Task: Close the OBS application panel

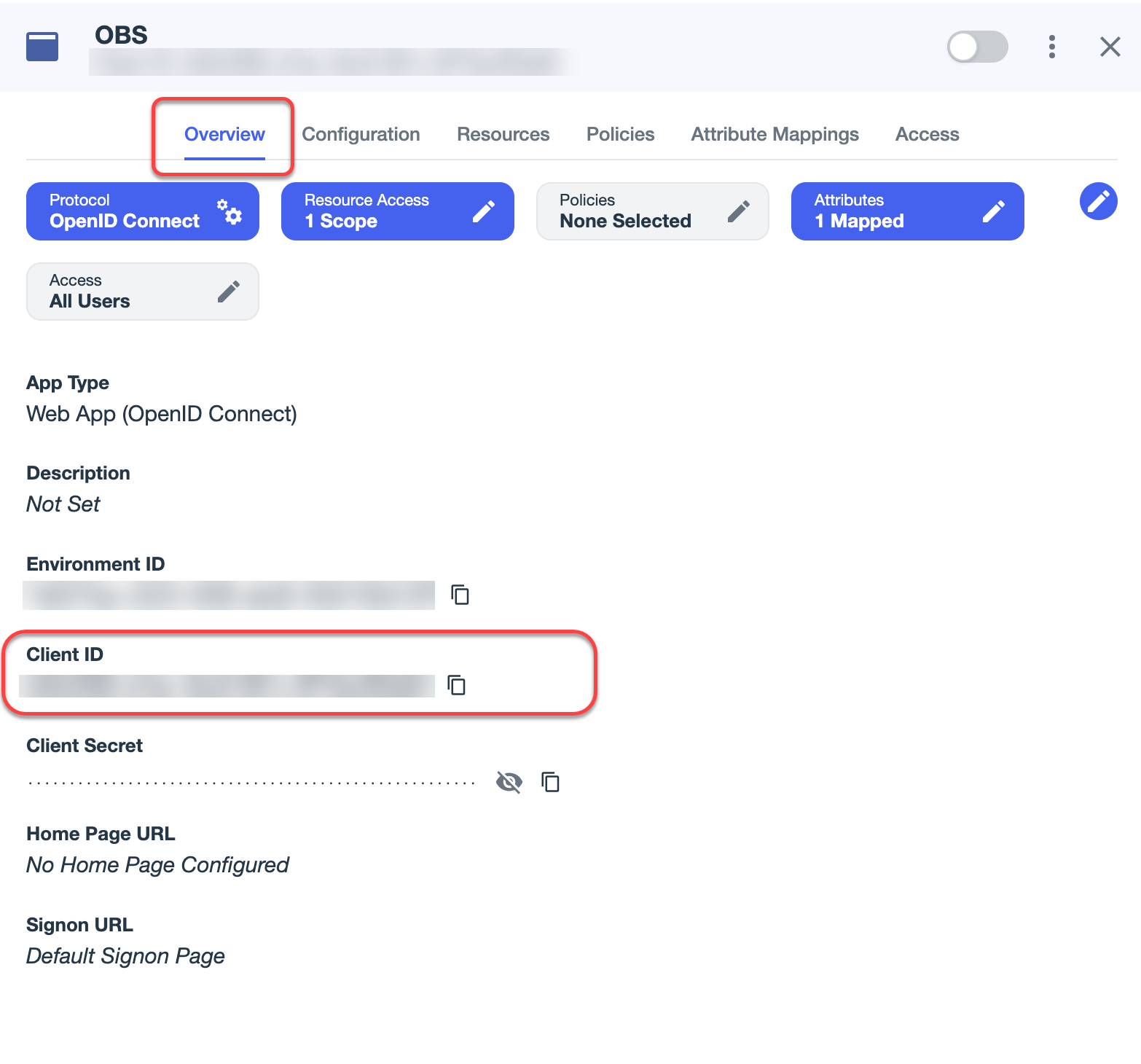Action: pos(1110,47)
